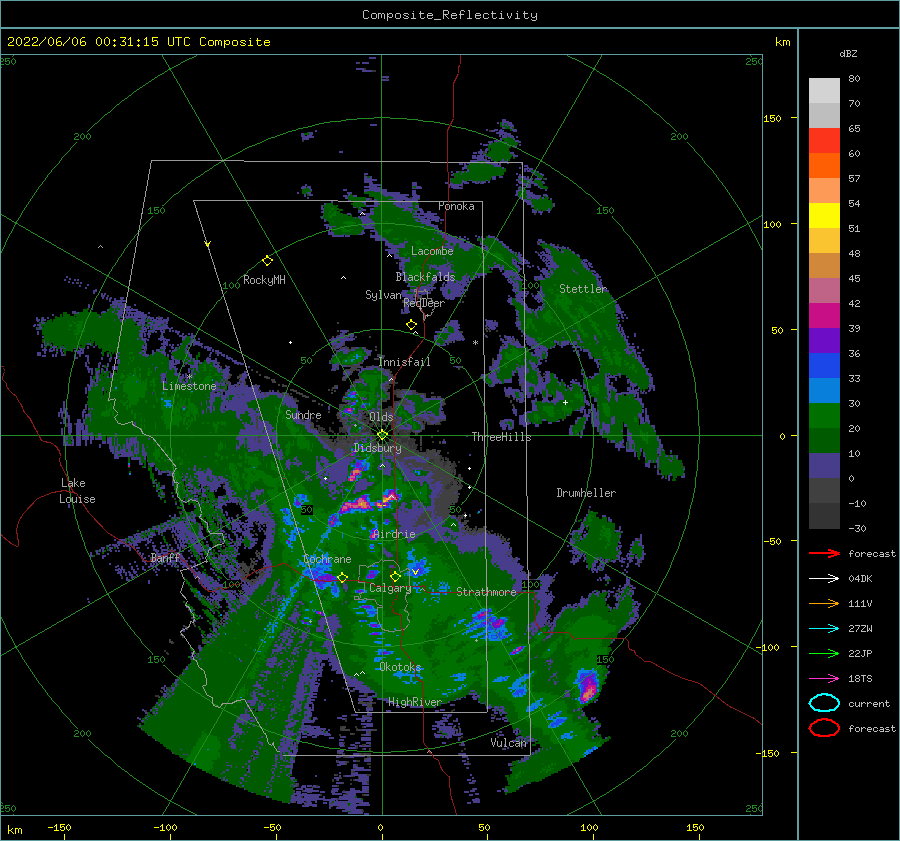Click yellow arrowhead marker northwest of RockyMH
Viewport: 900px width, 841px height.
point(208,244)
